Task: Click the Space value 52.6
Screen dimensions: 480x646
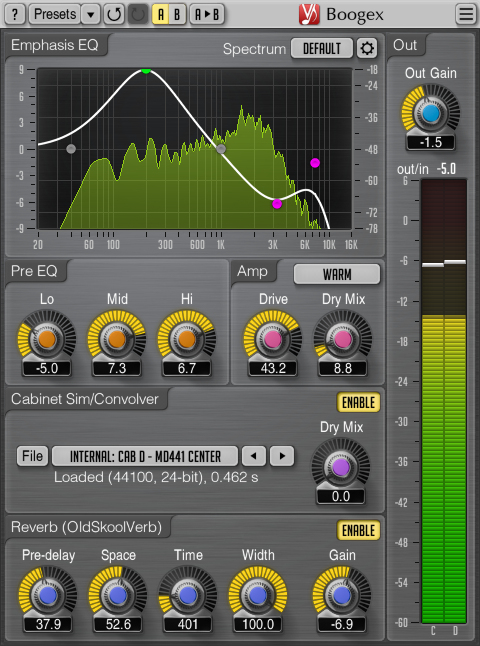Action: pyautogui.click(x=118, y=624)
